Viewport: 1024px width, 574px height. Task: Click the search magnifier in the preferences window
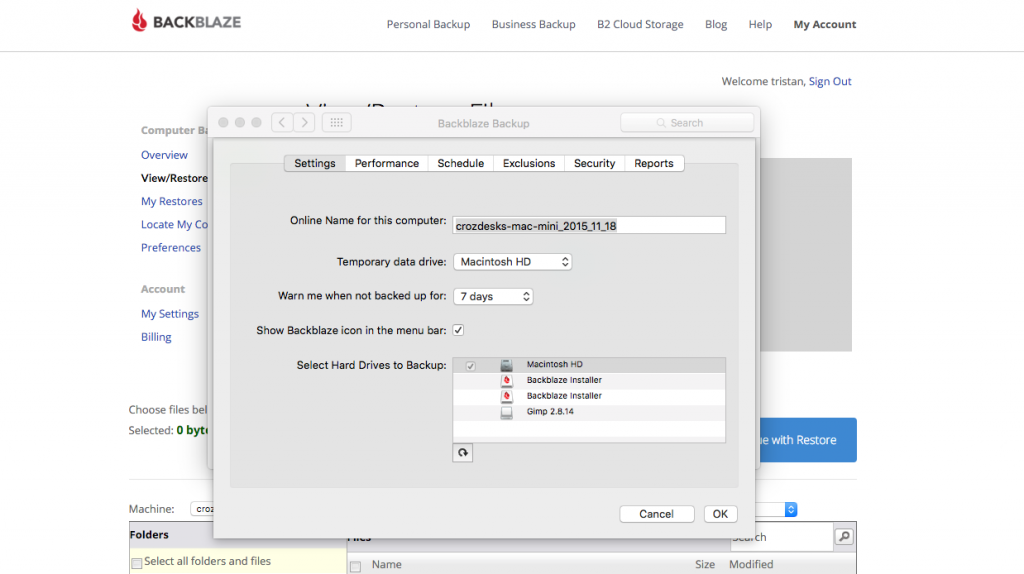661,123
